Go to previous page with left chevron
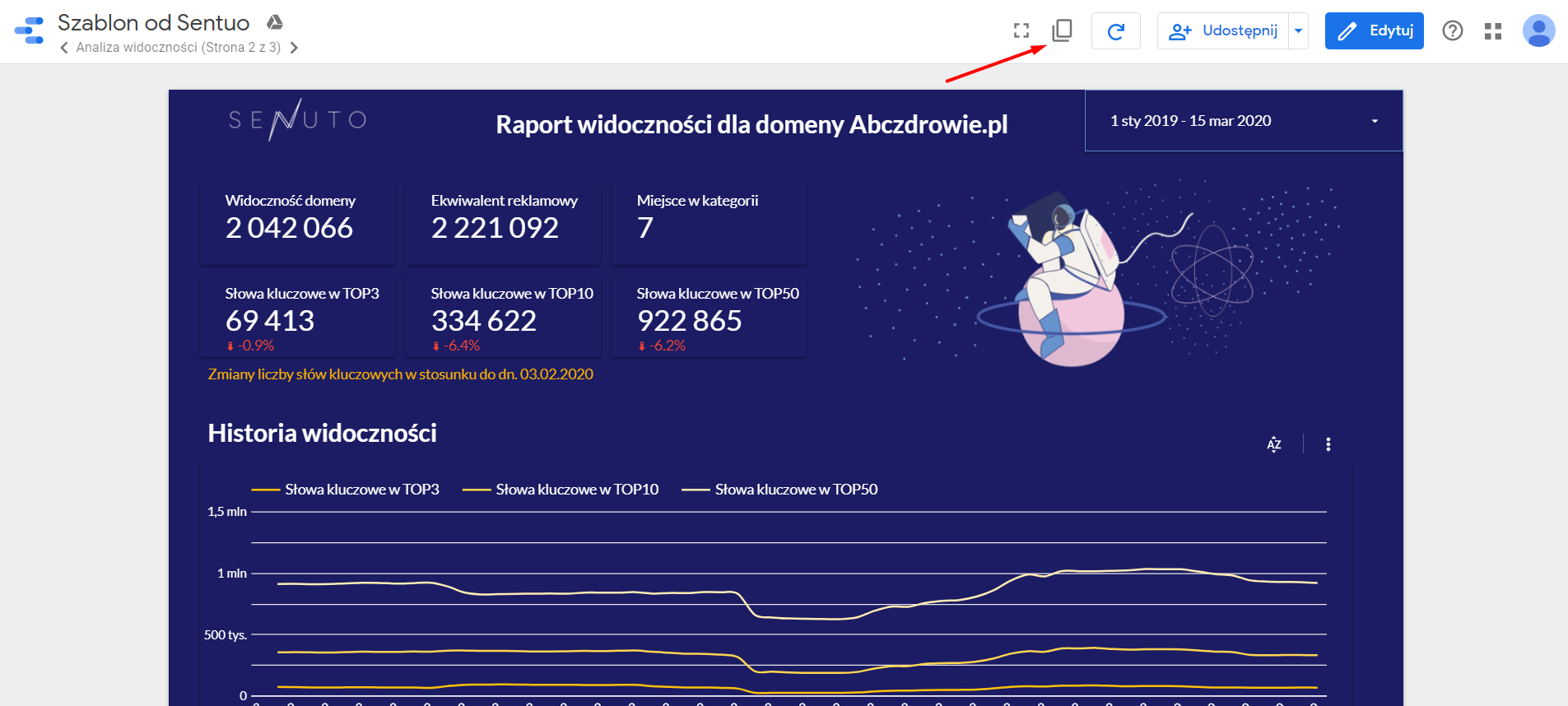 click(x=64, y=48)
